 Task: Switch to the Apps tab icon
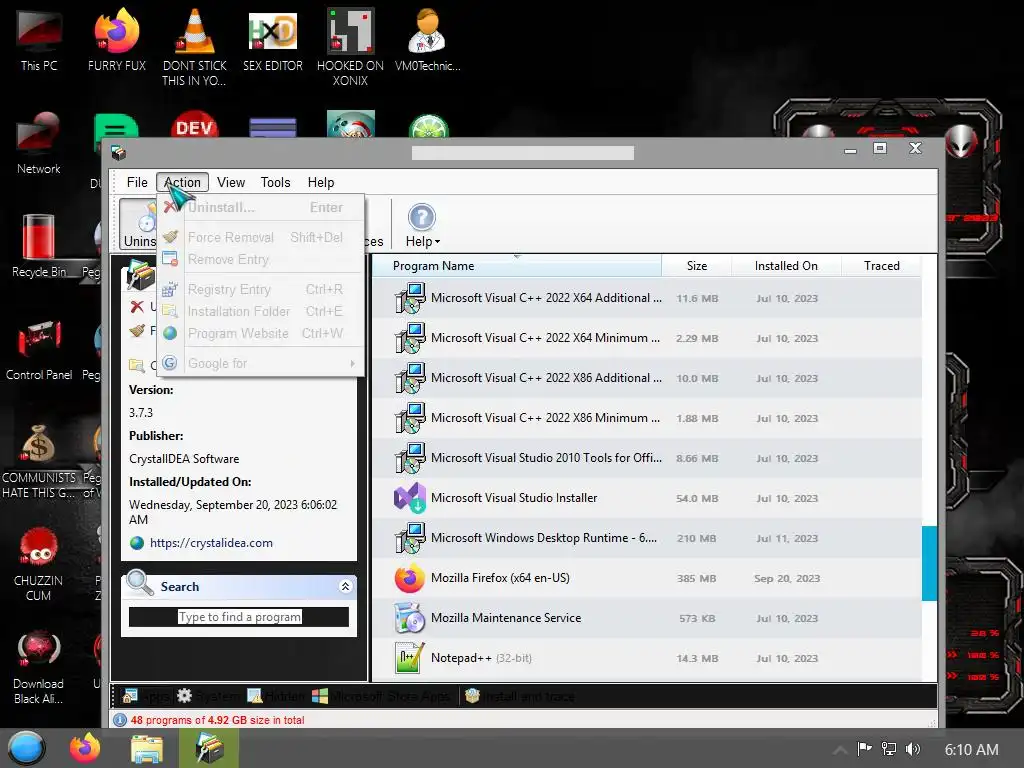130,696
